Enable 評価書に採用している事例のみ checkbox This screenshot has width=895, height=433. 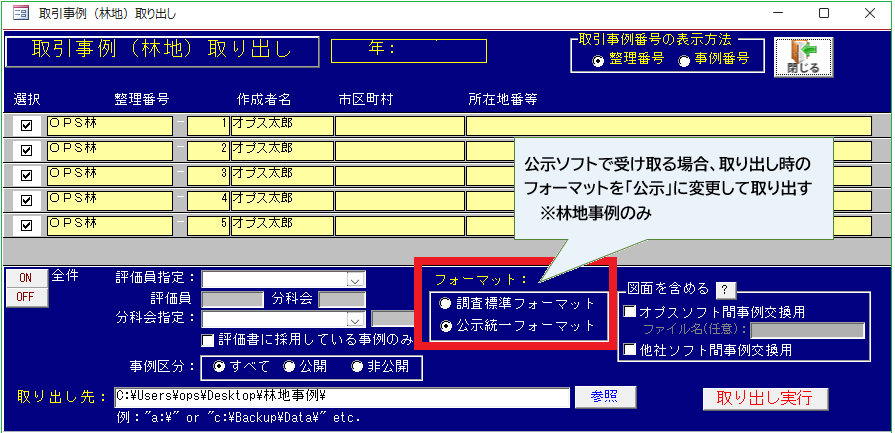pyautogui.click(x=208, y=340)
